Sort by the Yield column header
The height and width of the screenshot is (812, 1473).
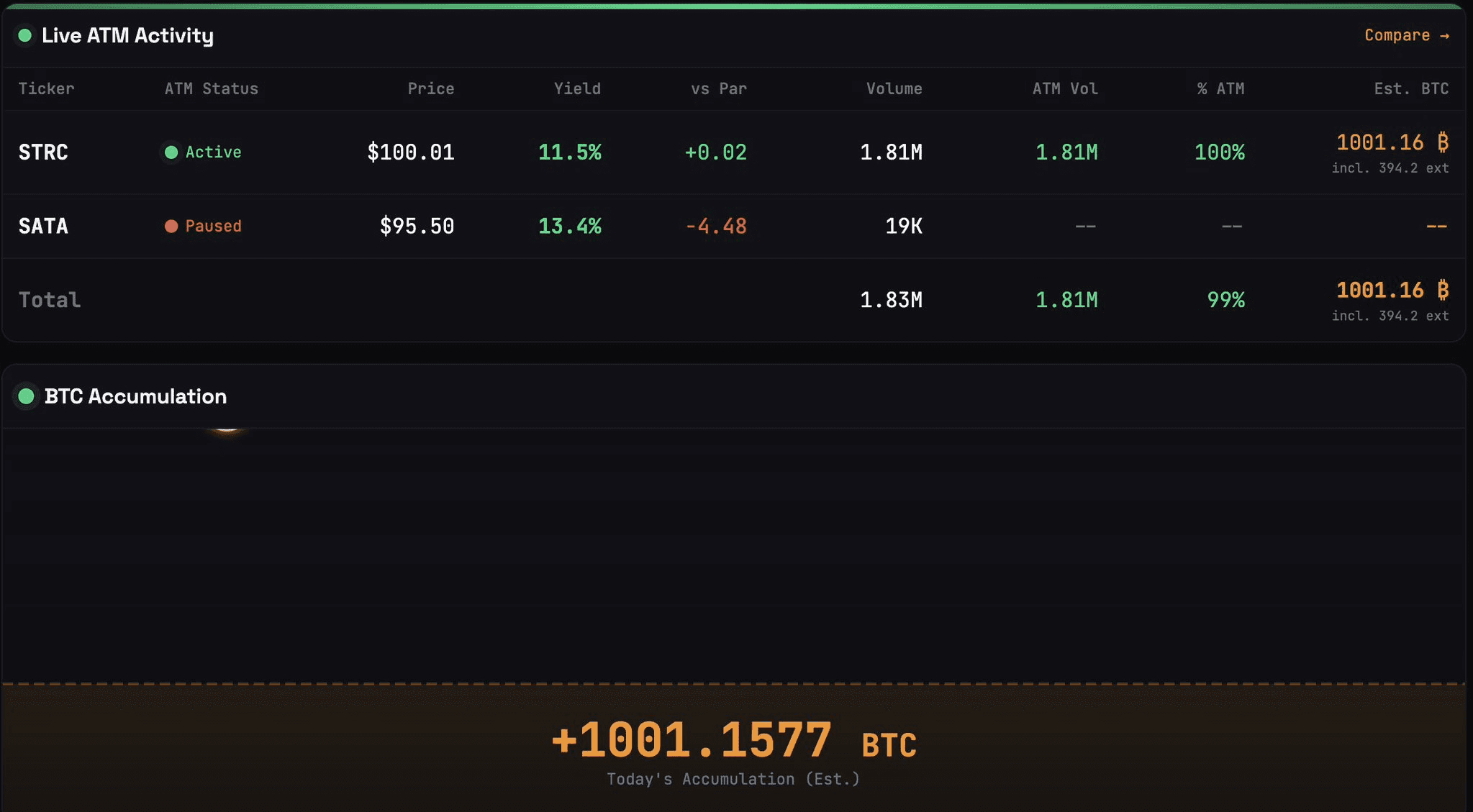tap(576, 88)
